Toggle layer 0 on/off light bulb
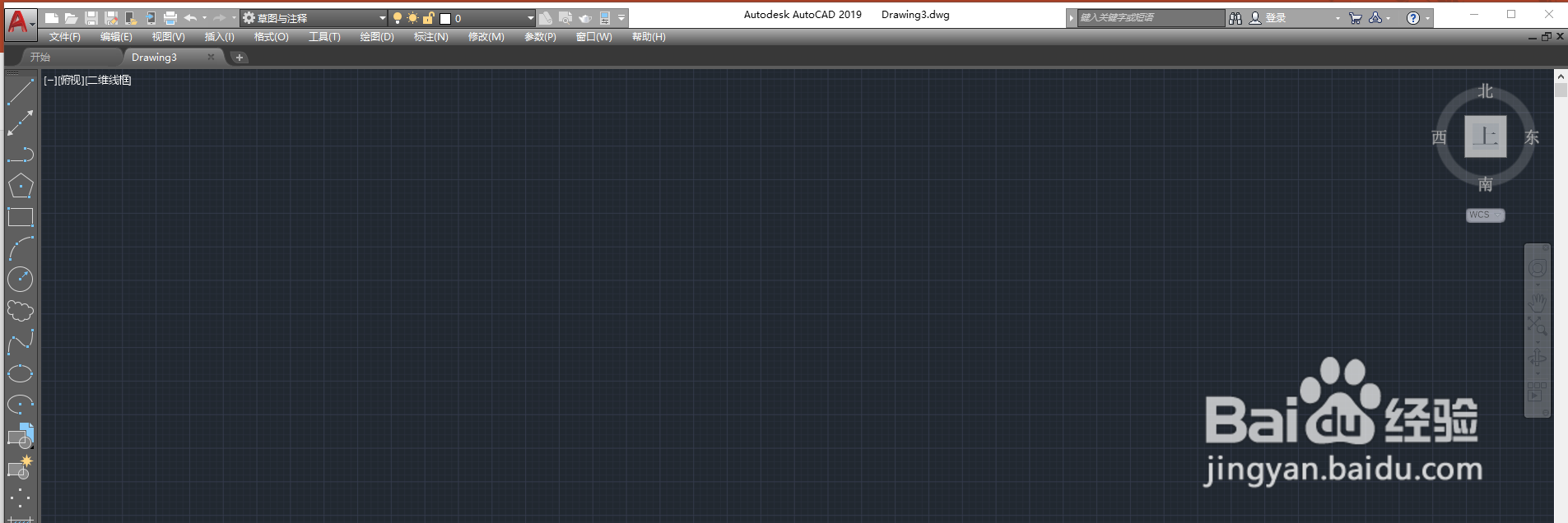 (x=398, y=18)
